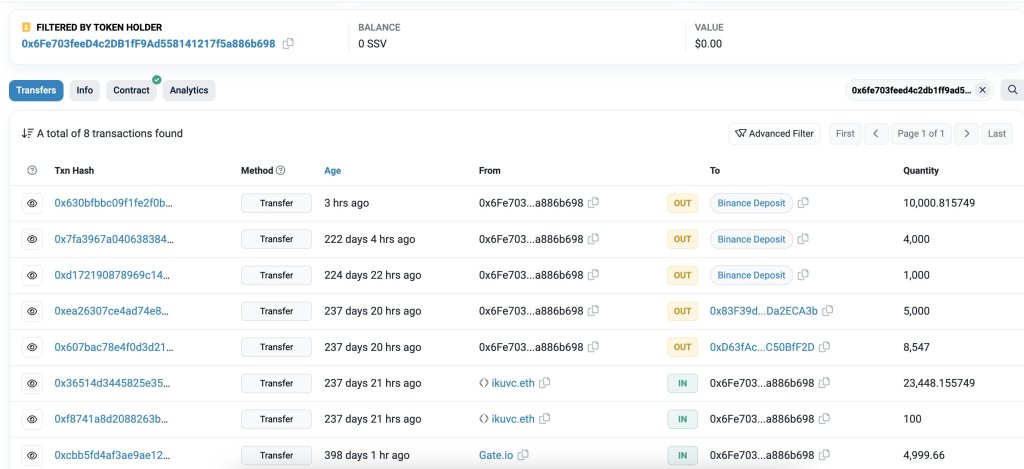The image size is (1024, 469).
Task: Click the search magnifier icon
Action: 1012,90
